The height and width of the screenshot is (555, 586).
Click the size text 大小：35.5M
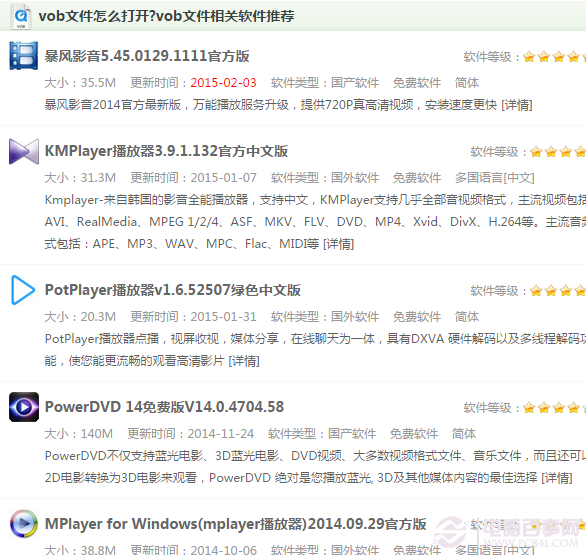pos(80,83)
